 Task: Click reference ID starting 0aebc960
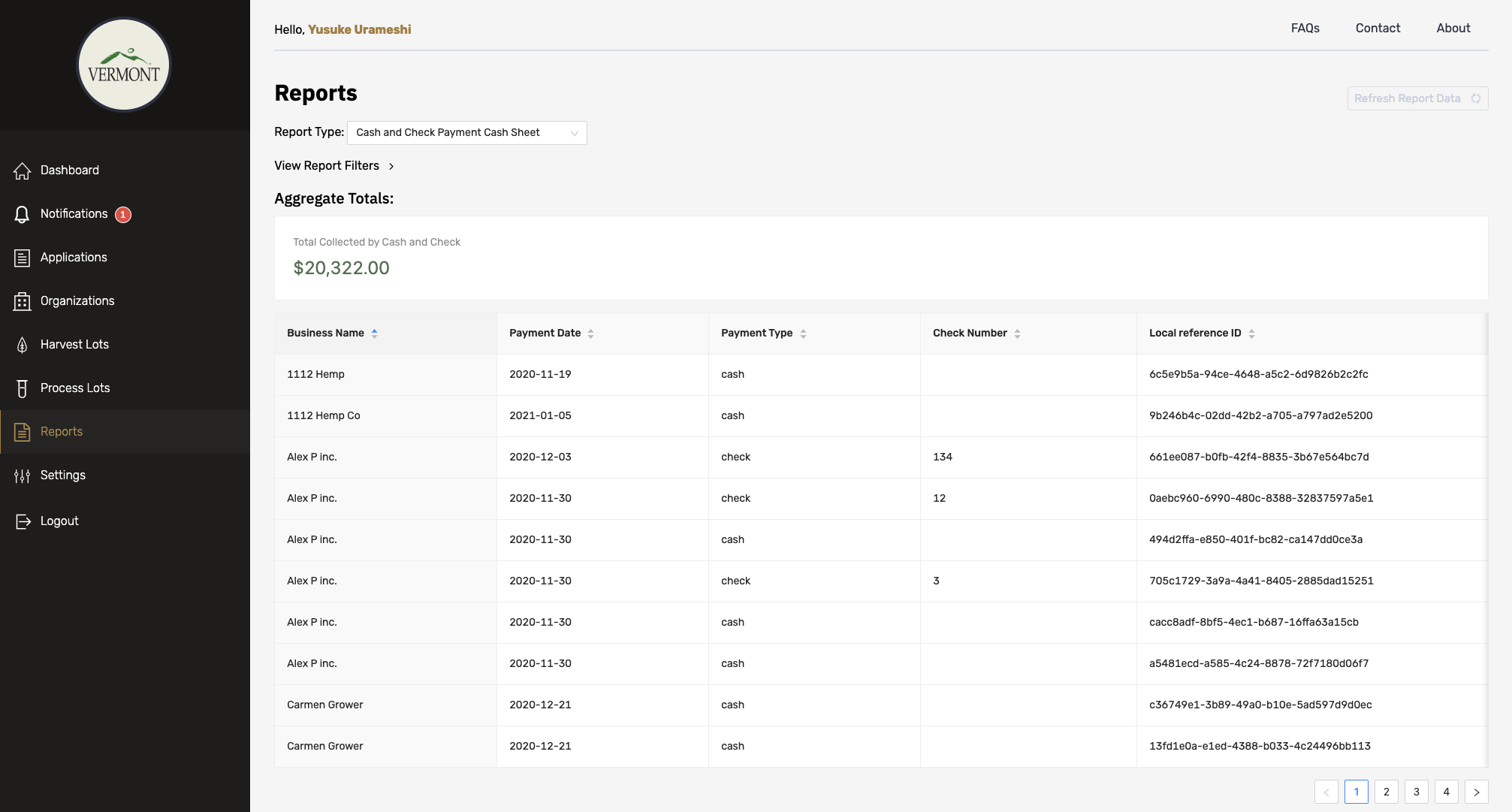click(1261, 498)
